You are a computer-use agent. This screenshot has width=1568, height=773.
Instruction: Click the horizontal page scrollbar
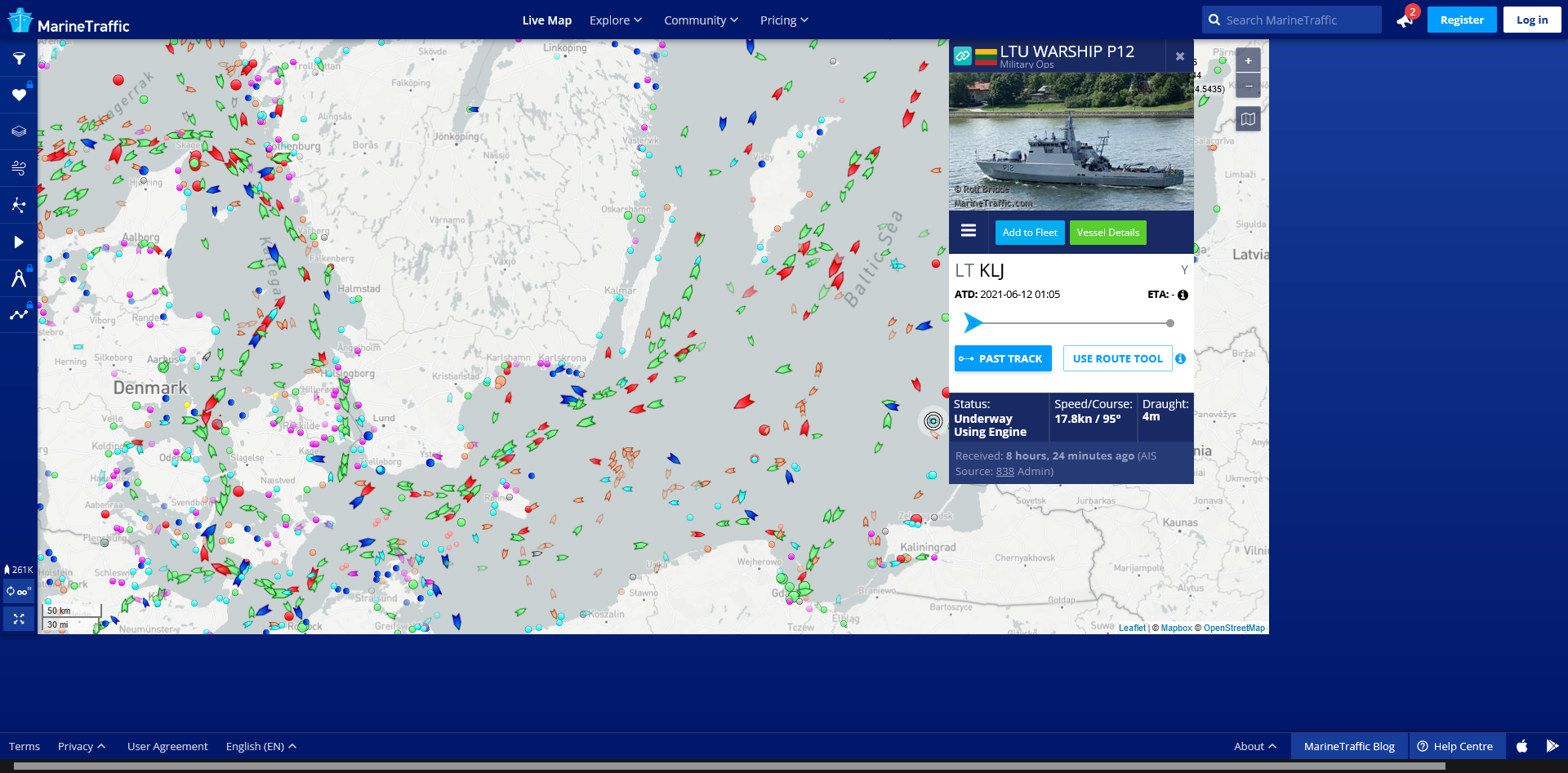(x=729, y=766)
